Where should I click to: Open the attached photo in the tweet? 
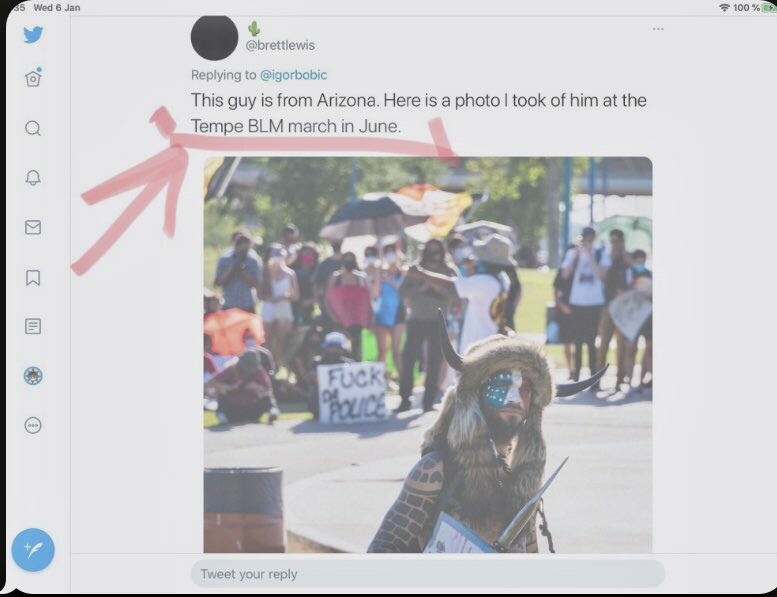(x=428, y=355)
